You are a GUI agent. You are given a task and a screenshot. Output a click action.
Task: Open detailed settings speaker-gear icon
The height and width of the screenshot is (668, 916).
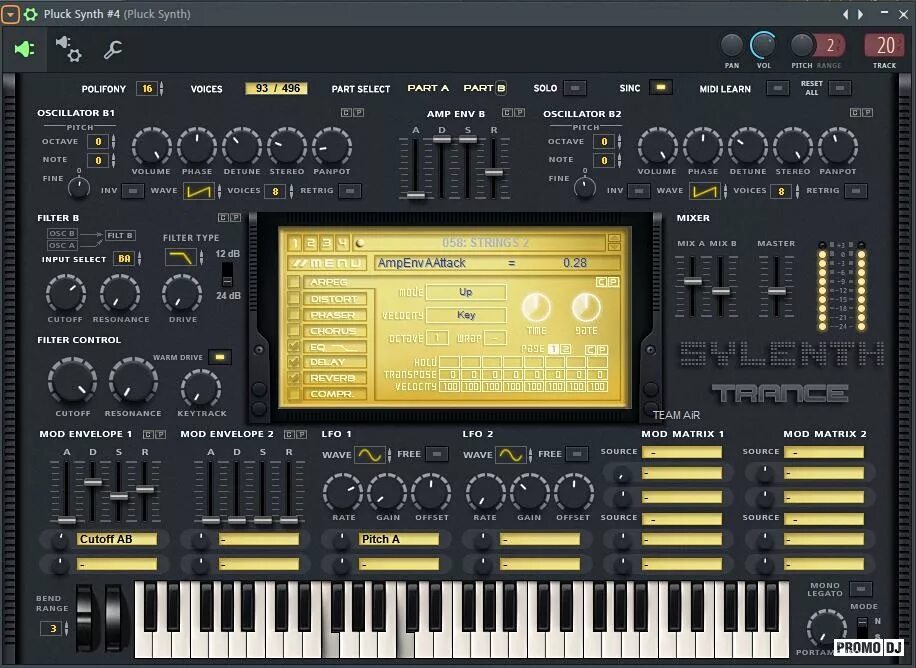pyautogui.click(x=68, y=49)
